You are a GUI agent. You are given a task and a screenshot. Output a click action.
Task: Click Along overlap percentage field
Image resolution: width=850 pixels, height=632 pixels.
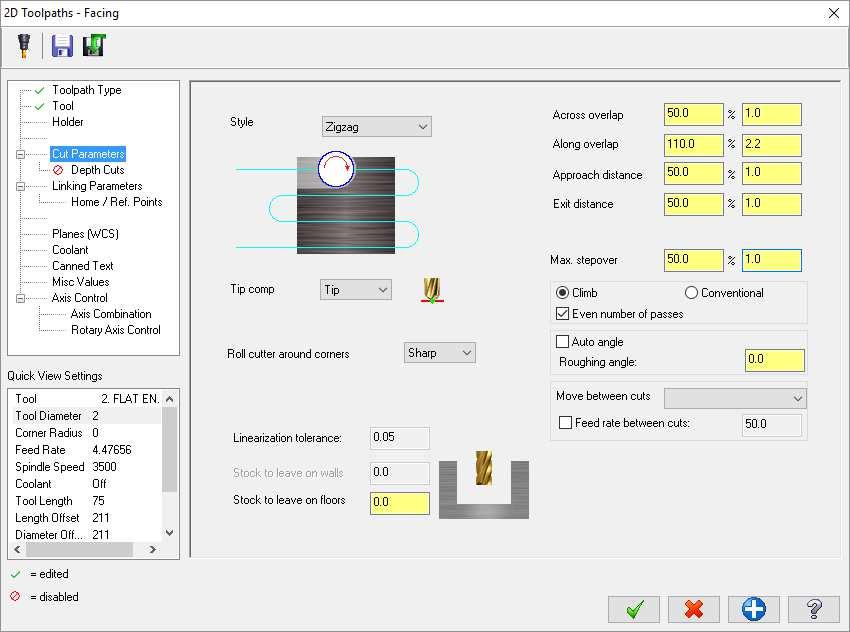click(x=693, y=145)
